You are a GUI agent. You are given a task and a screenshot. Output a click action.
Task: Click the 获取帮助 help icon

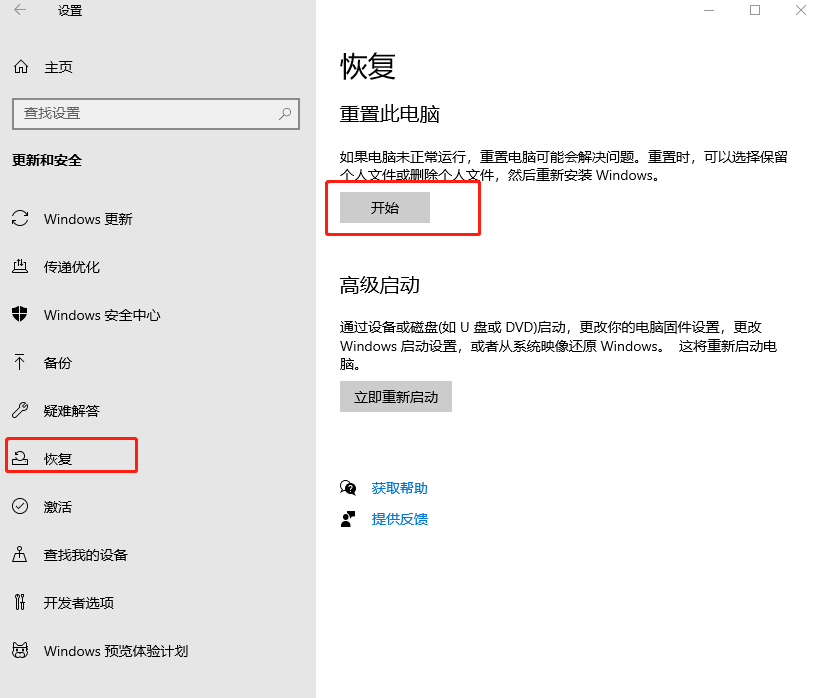pyautogui.click(x=348, y=488)
